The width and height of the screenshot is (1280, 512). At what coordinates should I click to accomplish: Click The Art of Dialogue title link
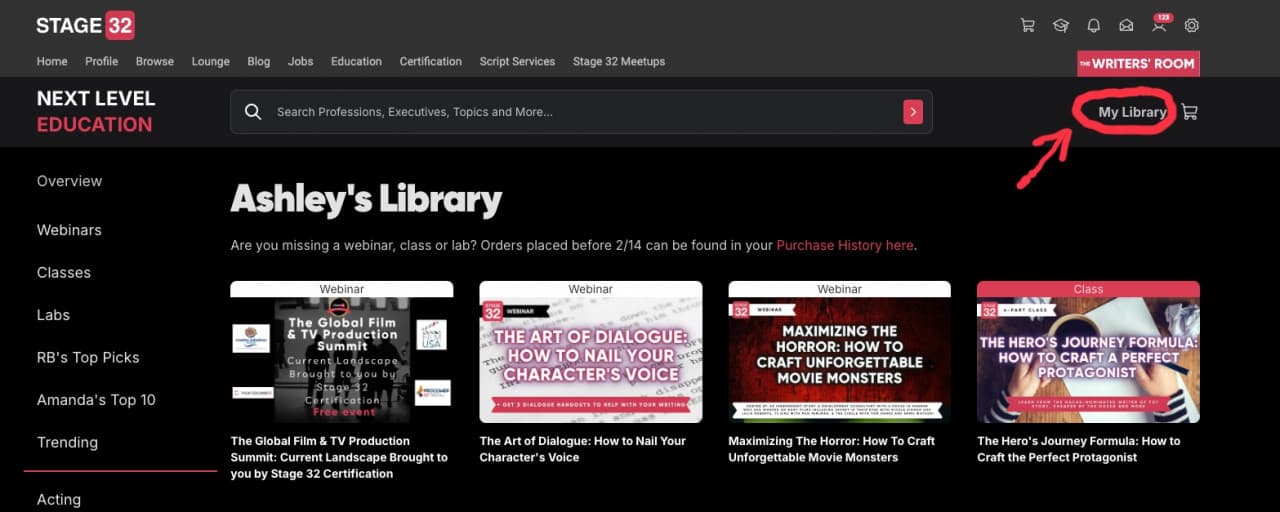[x=583, y=449]
